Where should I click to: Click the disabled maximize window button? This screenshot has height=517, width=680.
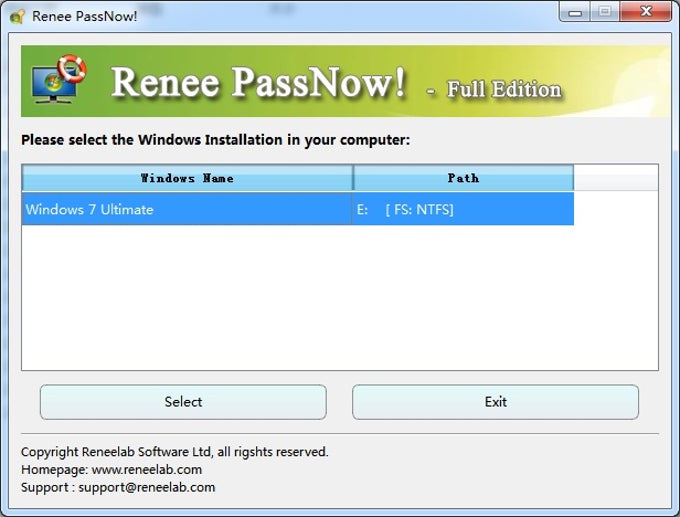[x=605, y=12]
